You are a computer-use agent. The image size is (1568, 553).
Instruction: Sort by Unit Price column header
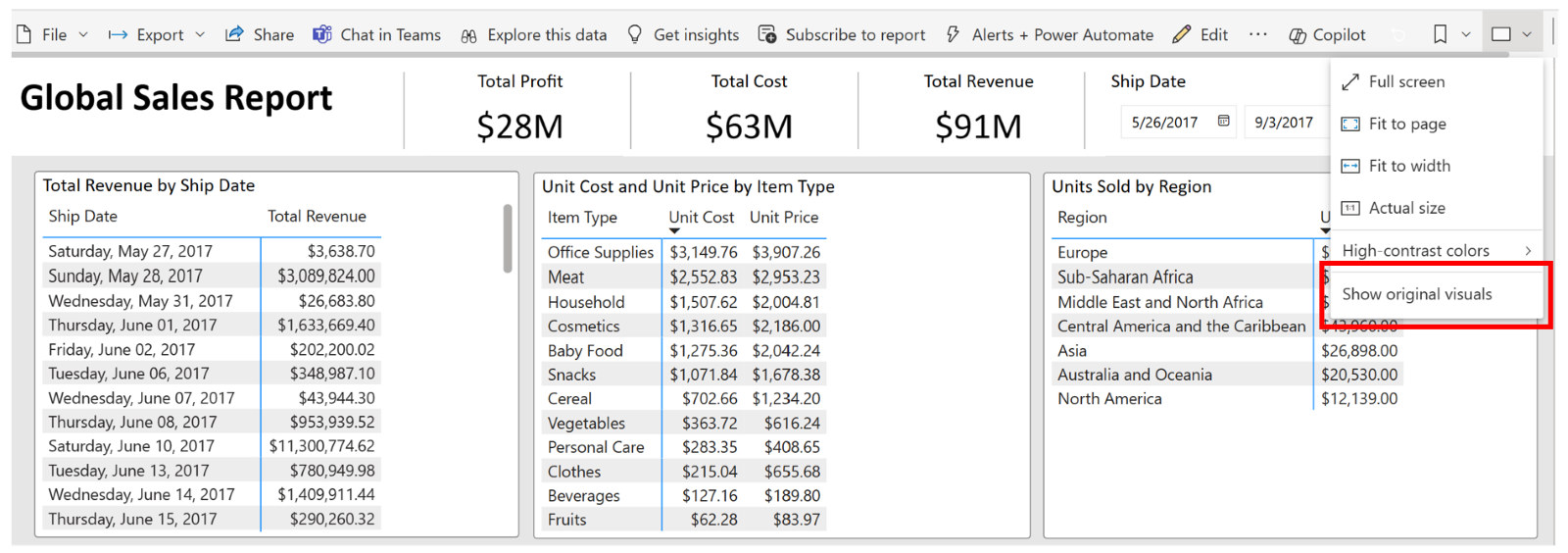pyautogui.click(x=784, y=217)
